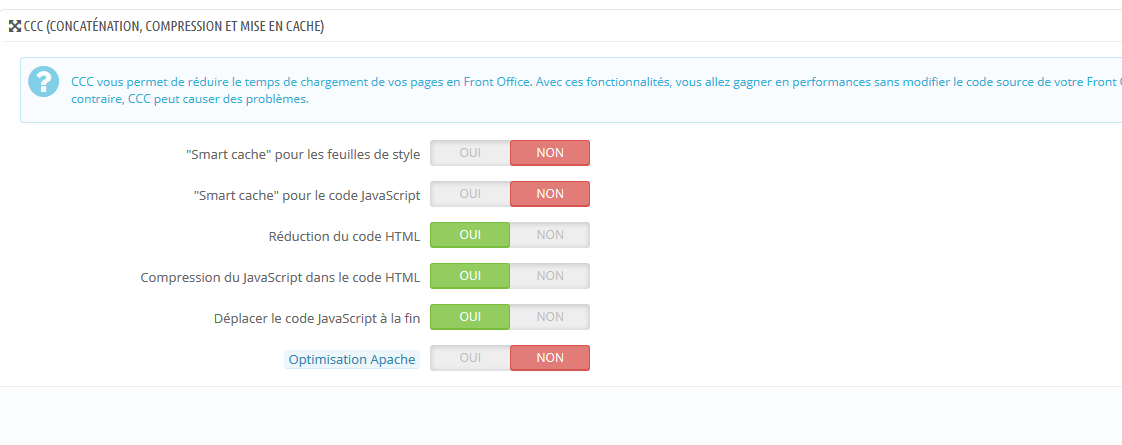The image size is (1122, 445).
Task: Select NON for Smart cache code JavaScript
Action: pos(550,194)
